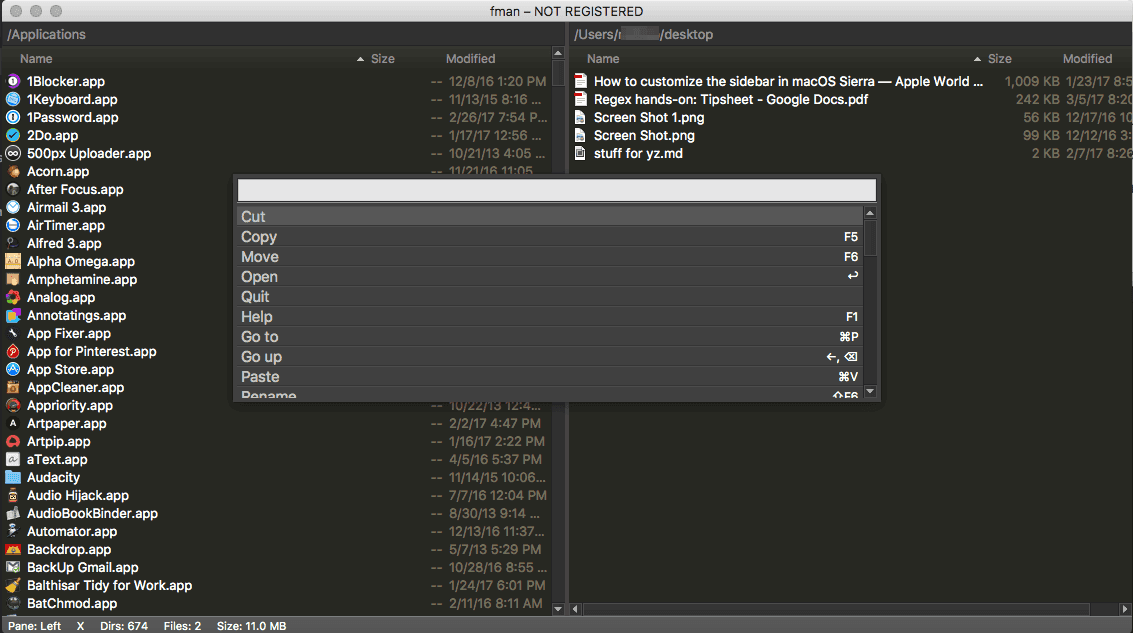This screenshot has width=1133, height=633.
Task: Sort right pane by Size column
Action: (x=999, y=59)
